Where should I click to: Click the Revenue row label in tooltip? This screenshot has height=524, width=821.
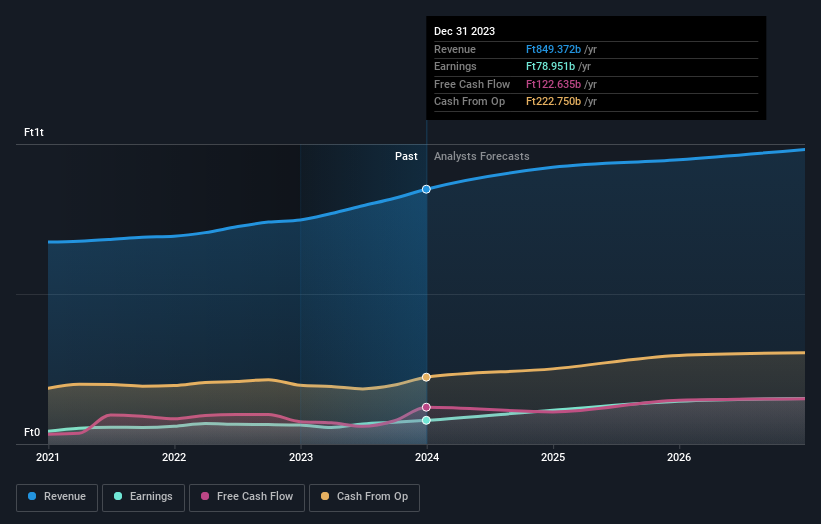click(x=455, y=49)
